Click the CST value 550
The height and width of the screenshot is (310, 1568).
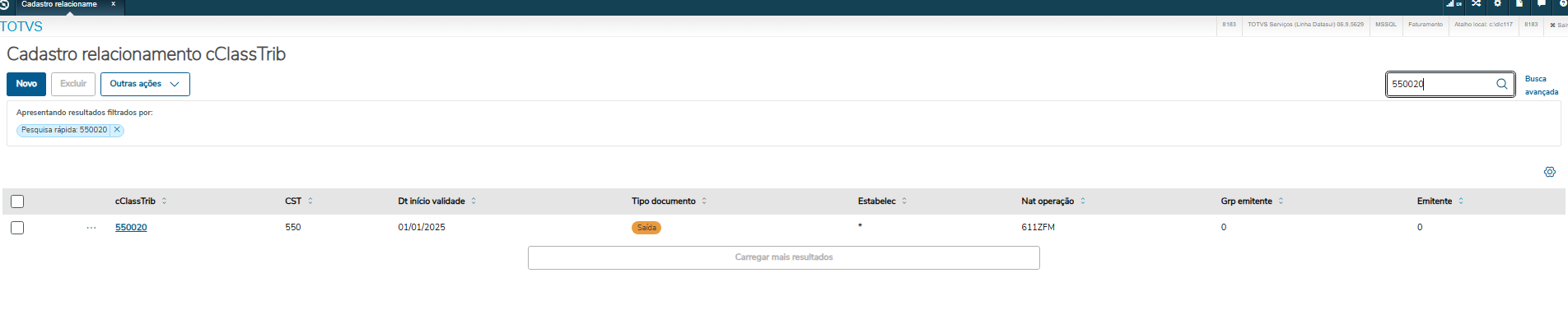[x=293, y=228]
